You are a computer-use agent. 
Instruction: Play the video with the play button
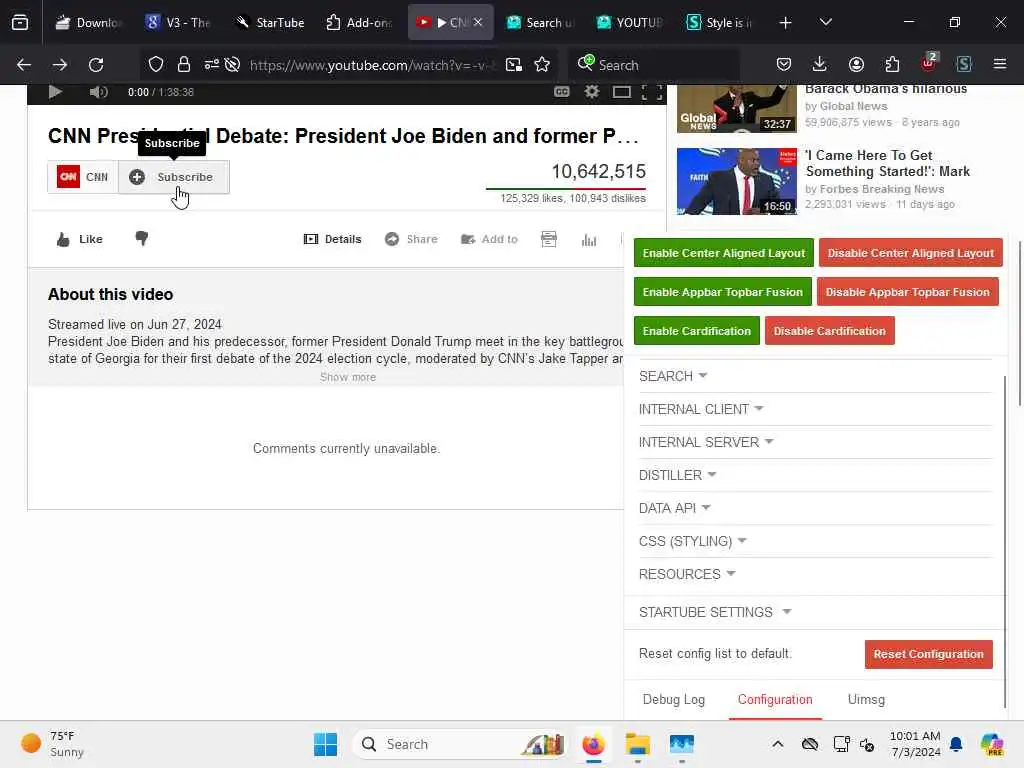[56, 92]
